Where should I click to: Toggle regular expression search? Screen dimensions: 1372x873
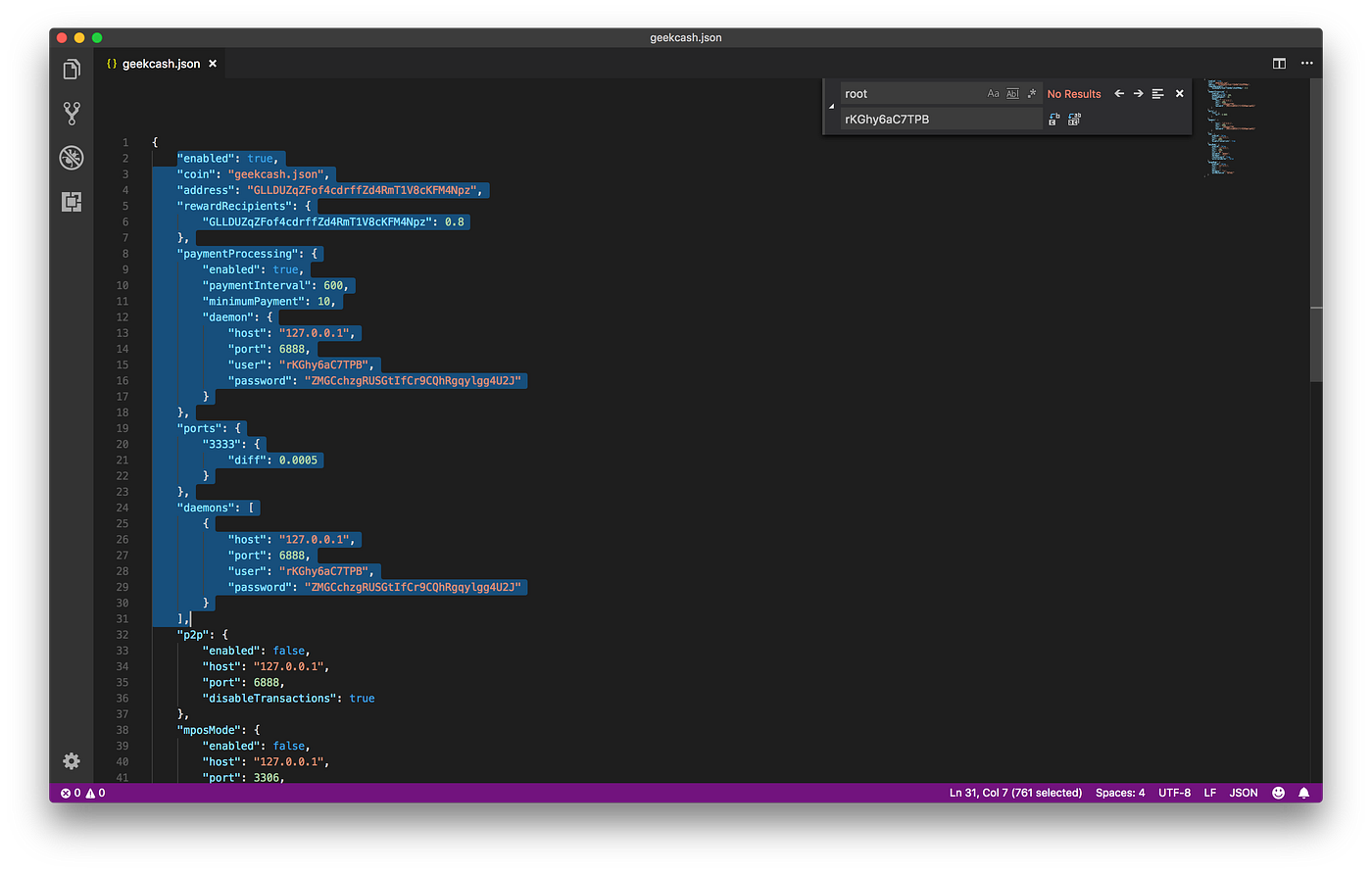click(1032, 94)
